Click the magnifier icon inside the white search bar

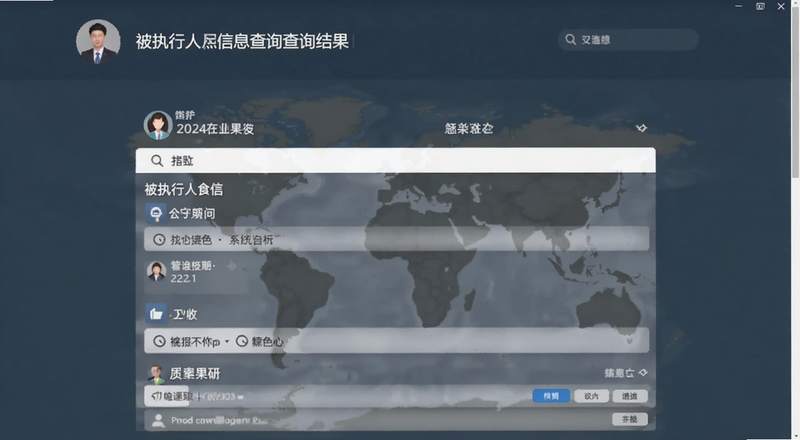pos(157,161)
